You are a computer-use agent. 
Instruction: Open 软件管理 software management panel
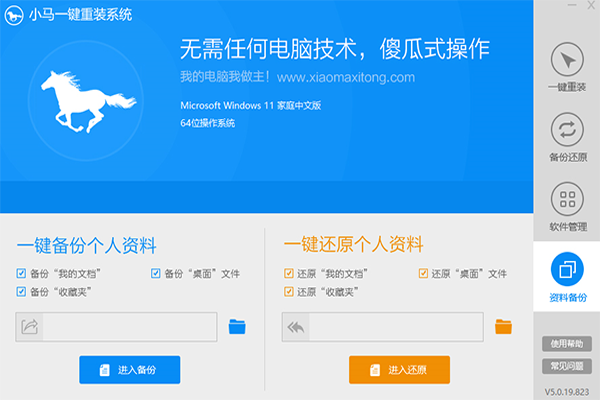point(567,206)
